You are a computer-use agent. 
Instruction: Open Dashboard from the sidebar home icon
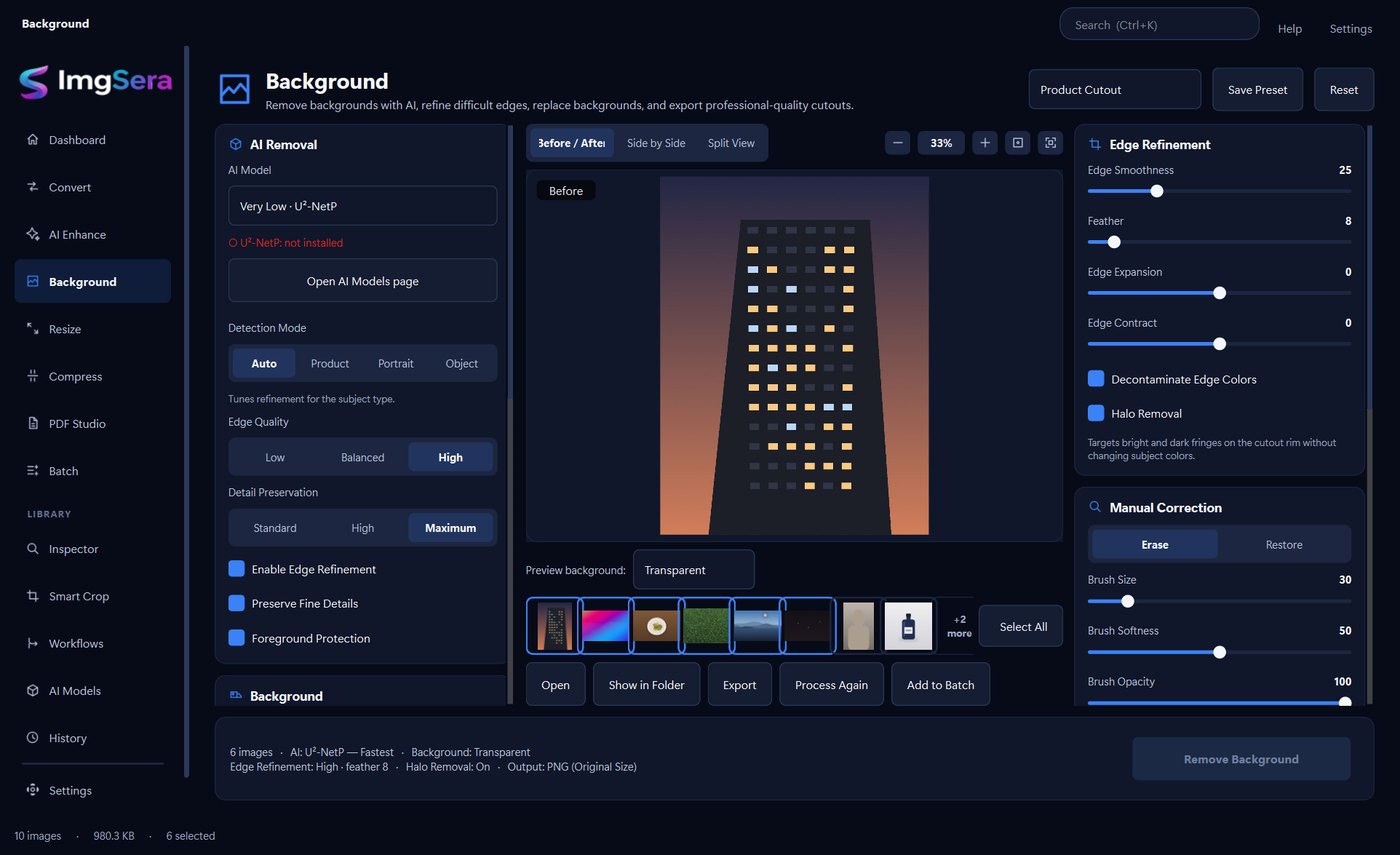click(x=33, y=140)
